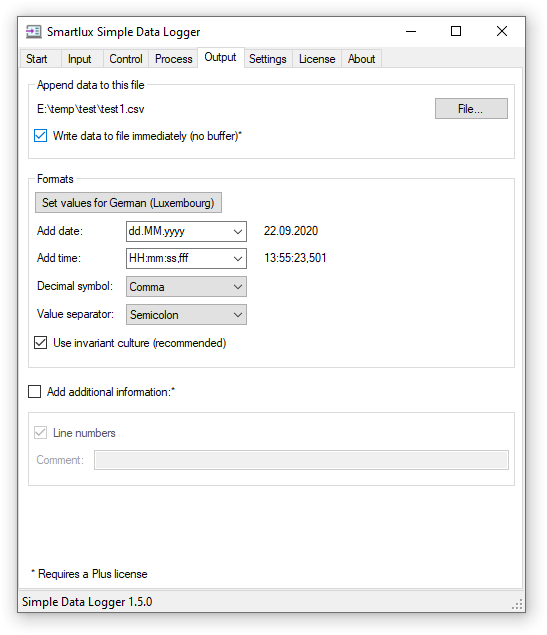Viewport: 547px width, 635px height.
Task: Click the File... button to choose output file
Action: coord(471,109)
